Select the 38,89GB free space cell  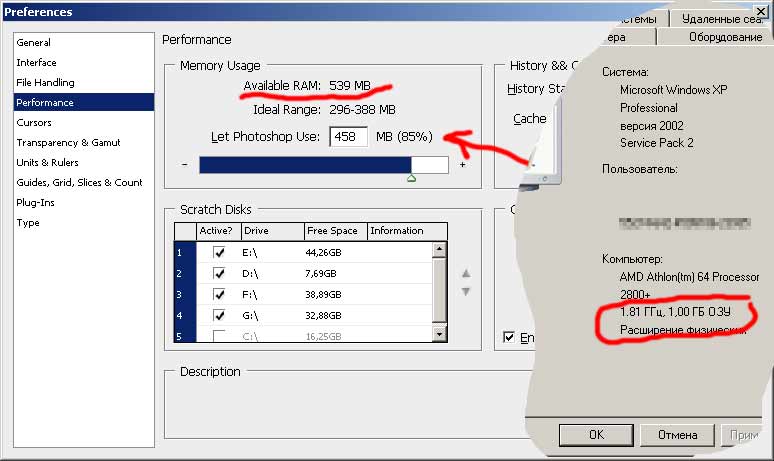(x=323, y=295)
